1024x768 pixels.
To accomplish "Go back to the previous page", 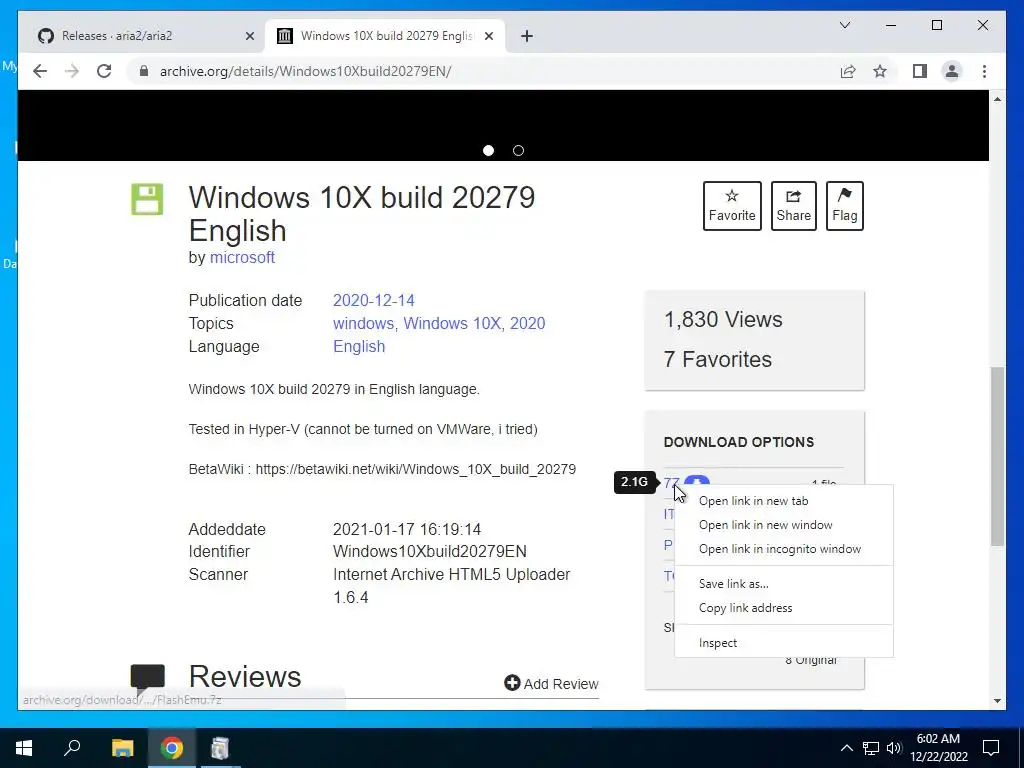I will pos(40,71).
